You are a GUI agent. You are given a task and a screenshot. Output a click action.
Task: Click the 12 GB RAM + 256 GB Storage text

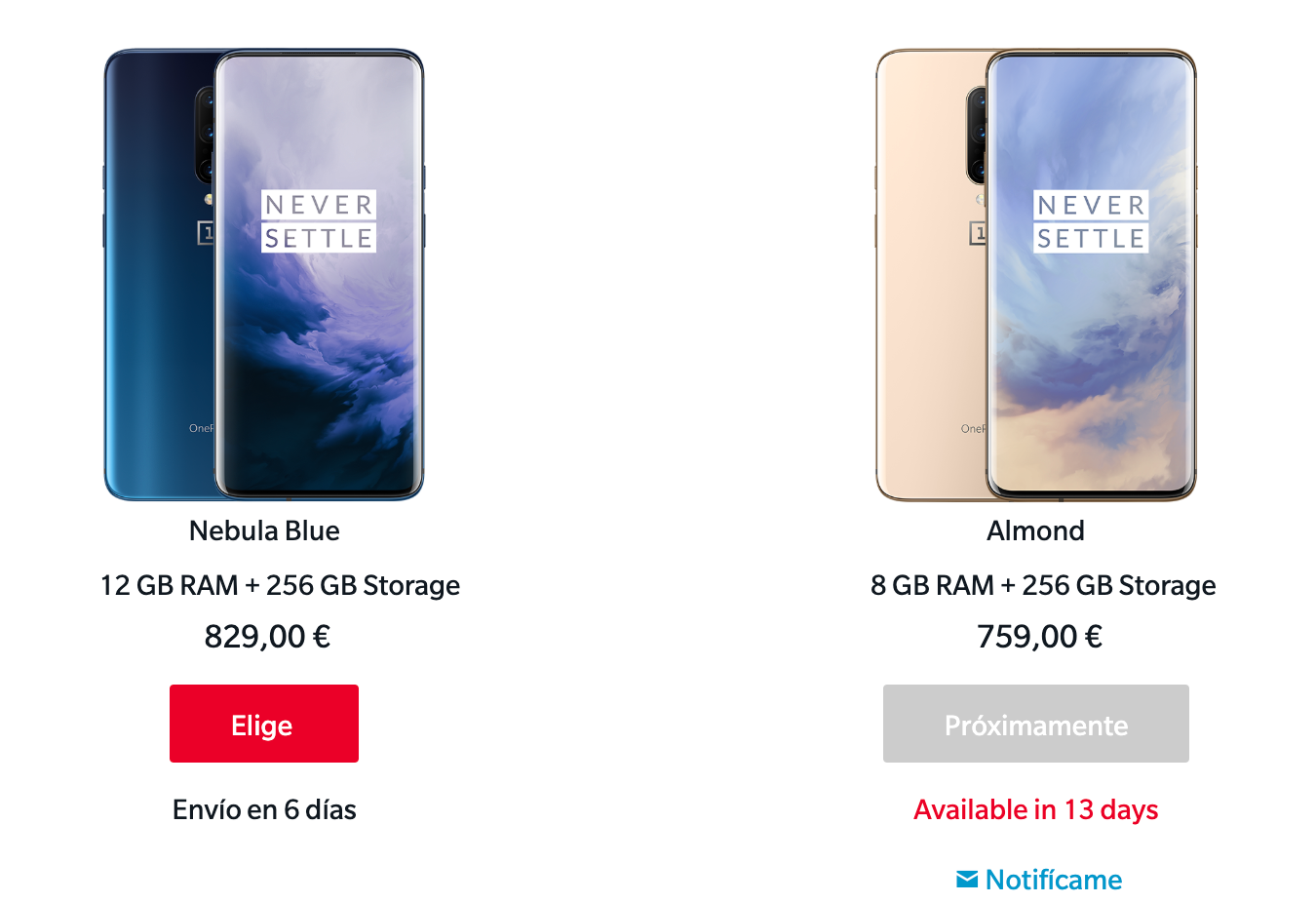click(280, 585)
